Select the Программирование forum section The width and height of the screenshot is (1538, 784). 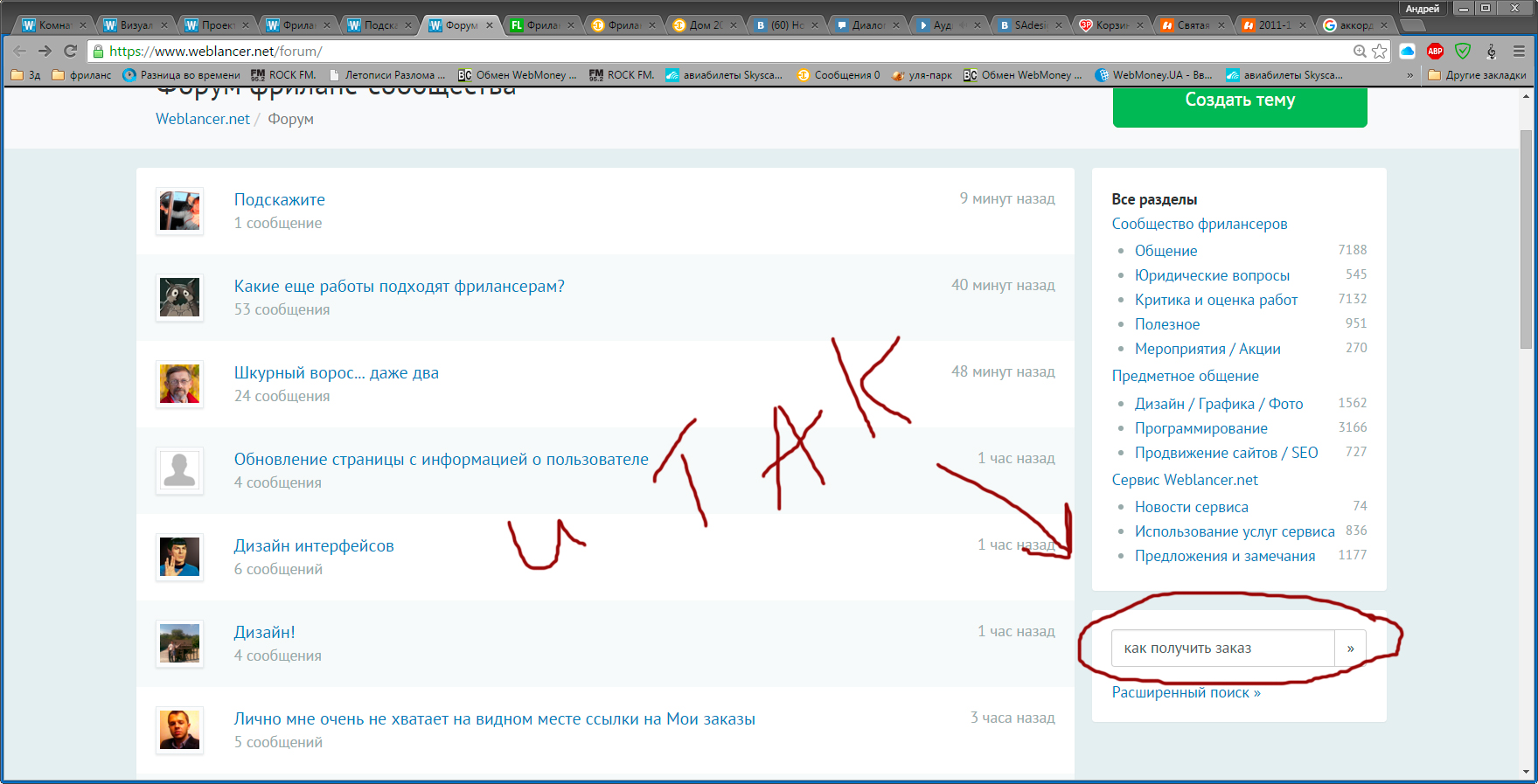[1200, 428]
